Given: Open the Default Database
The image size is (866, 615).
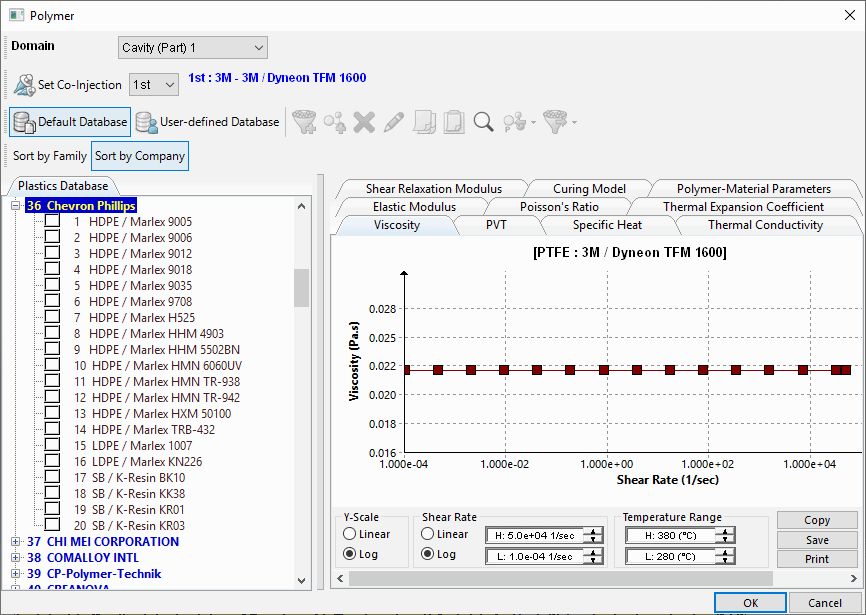Looking at the screenshot, I should coord(70,122).
